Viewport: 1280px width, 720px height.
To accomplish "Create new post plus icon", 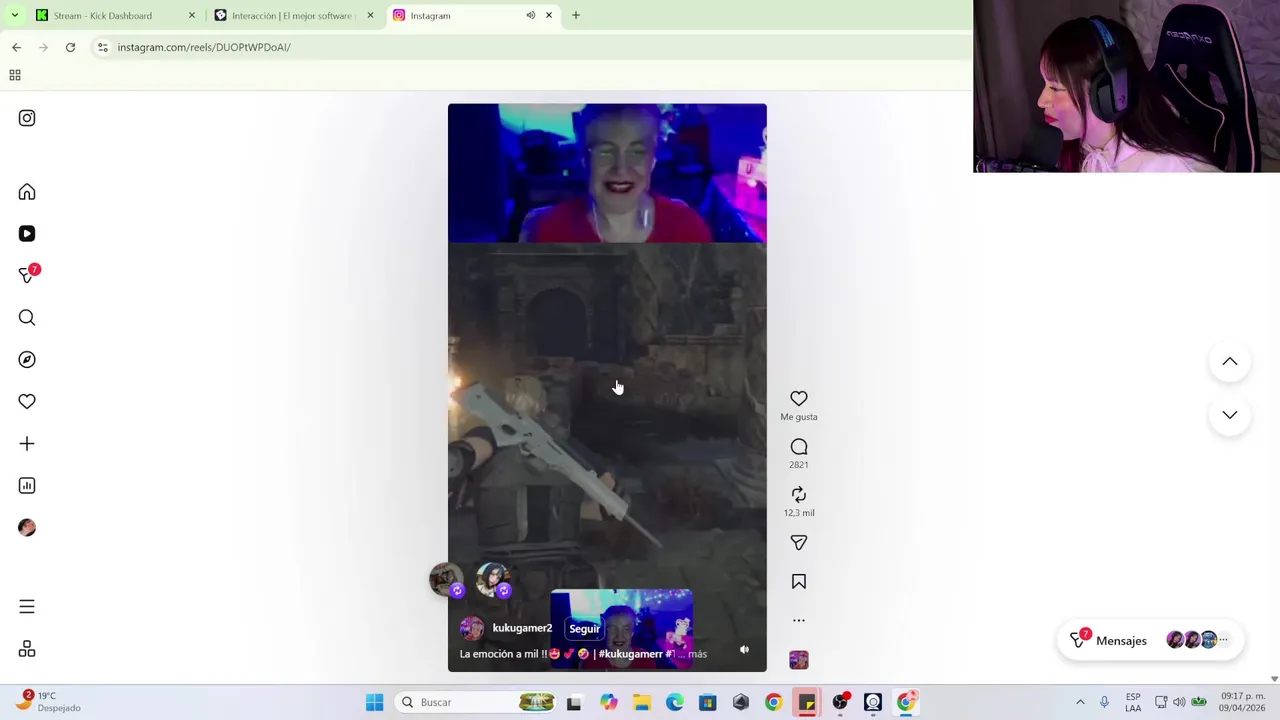I will pyautogui.click(x=27, y=443).
